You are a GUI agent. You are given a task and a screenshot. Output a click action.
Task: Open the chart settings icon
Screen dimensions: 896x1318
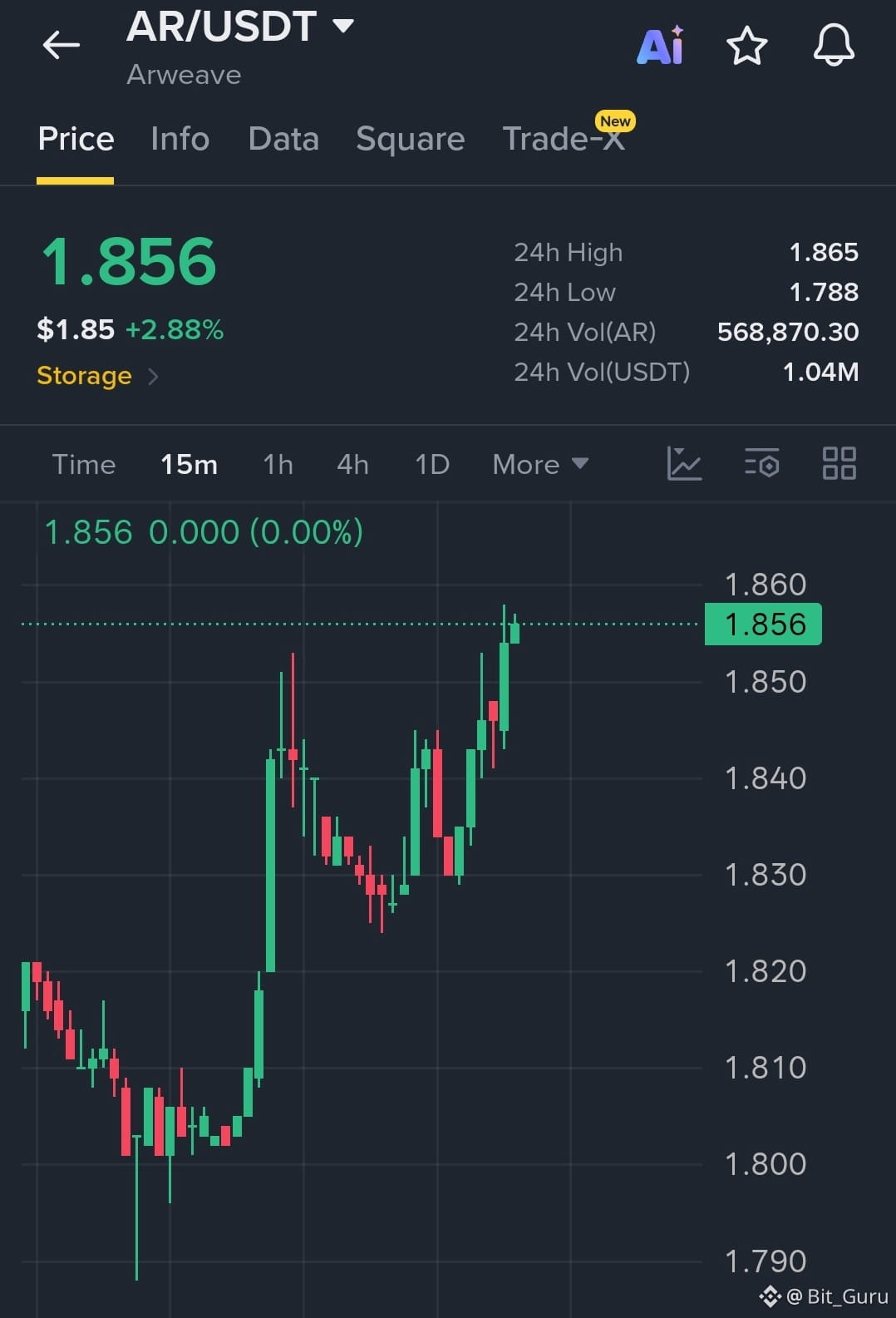pos(761,463)
